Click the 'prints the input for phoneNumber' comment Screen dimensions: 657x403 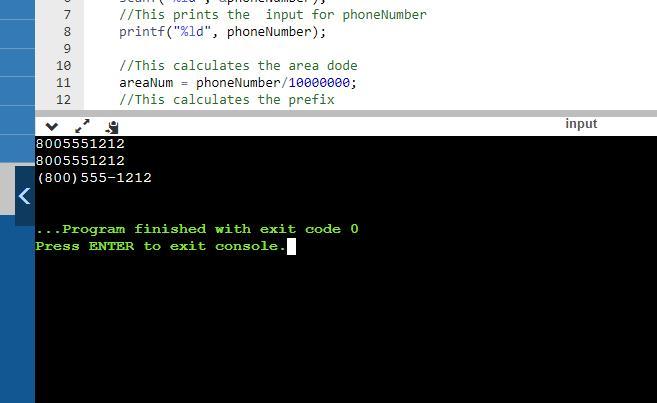point(273,15)
